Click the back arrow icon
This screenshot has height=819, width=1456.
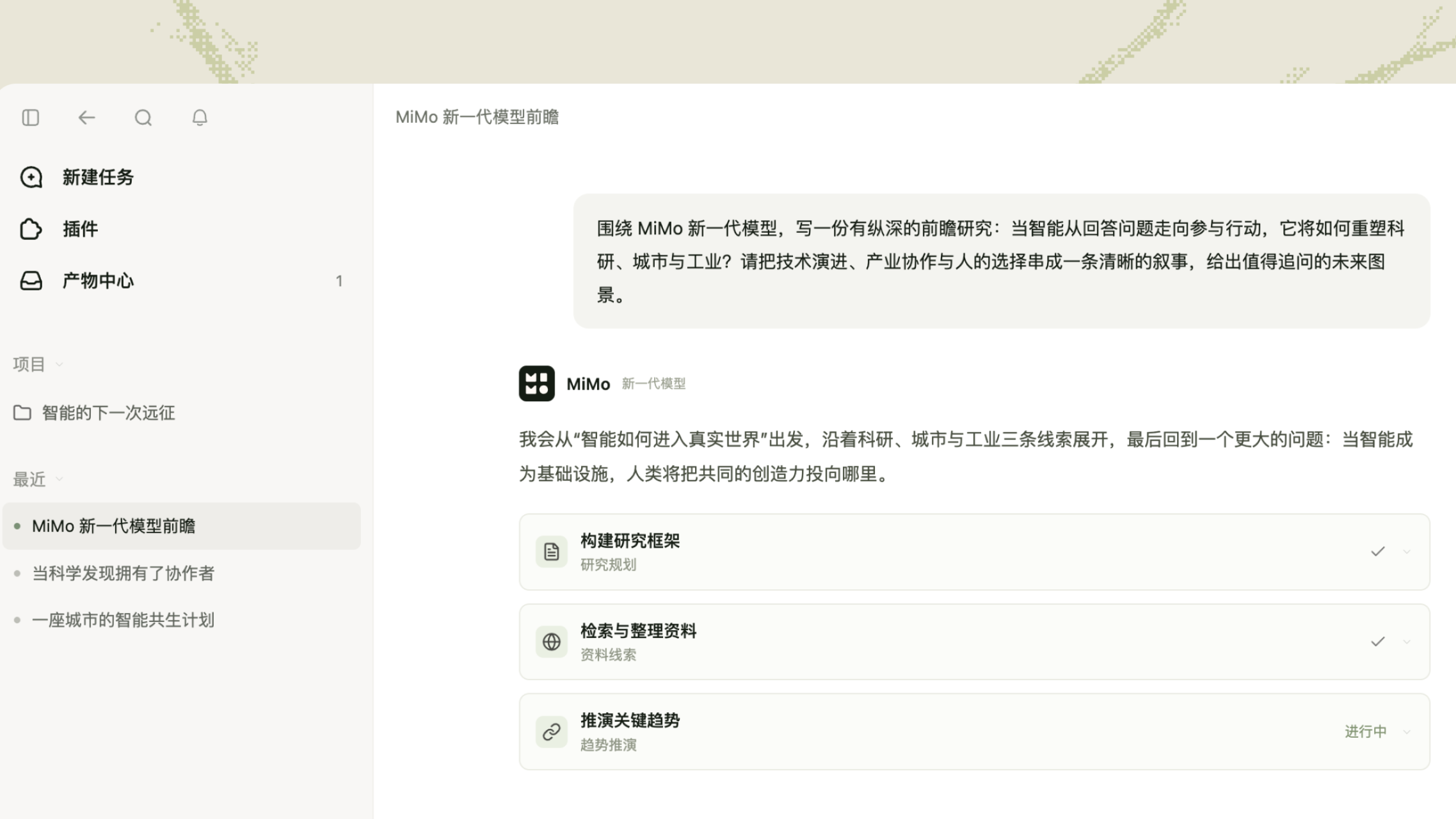(x=86, y=118)
